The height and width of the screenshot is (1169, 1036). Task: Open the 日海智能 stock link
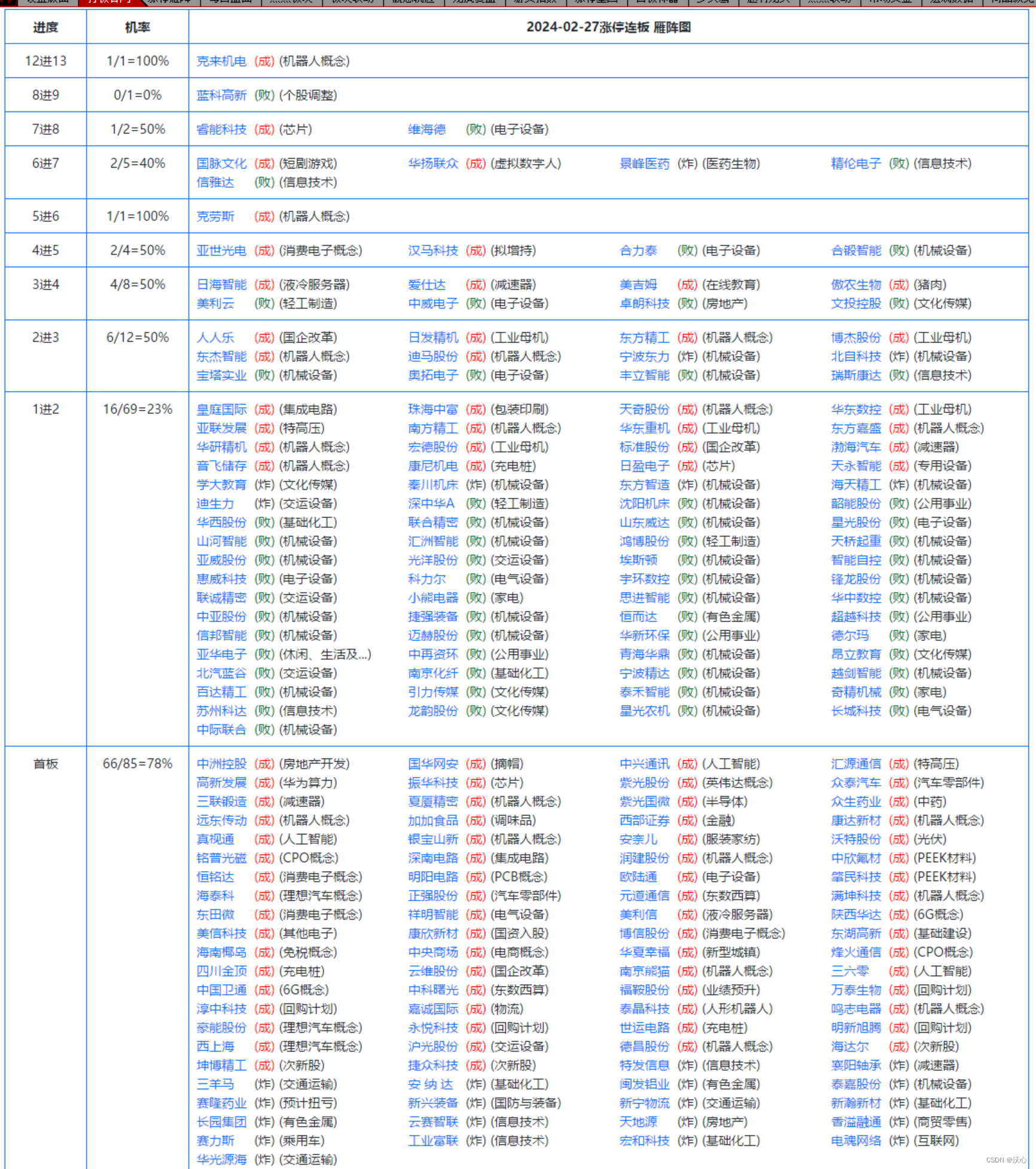[x=221, y=284]
